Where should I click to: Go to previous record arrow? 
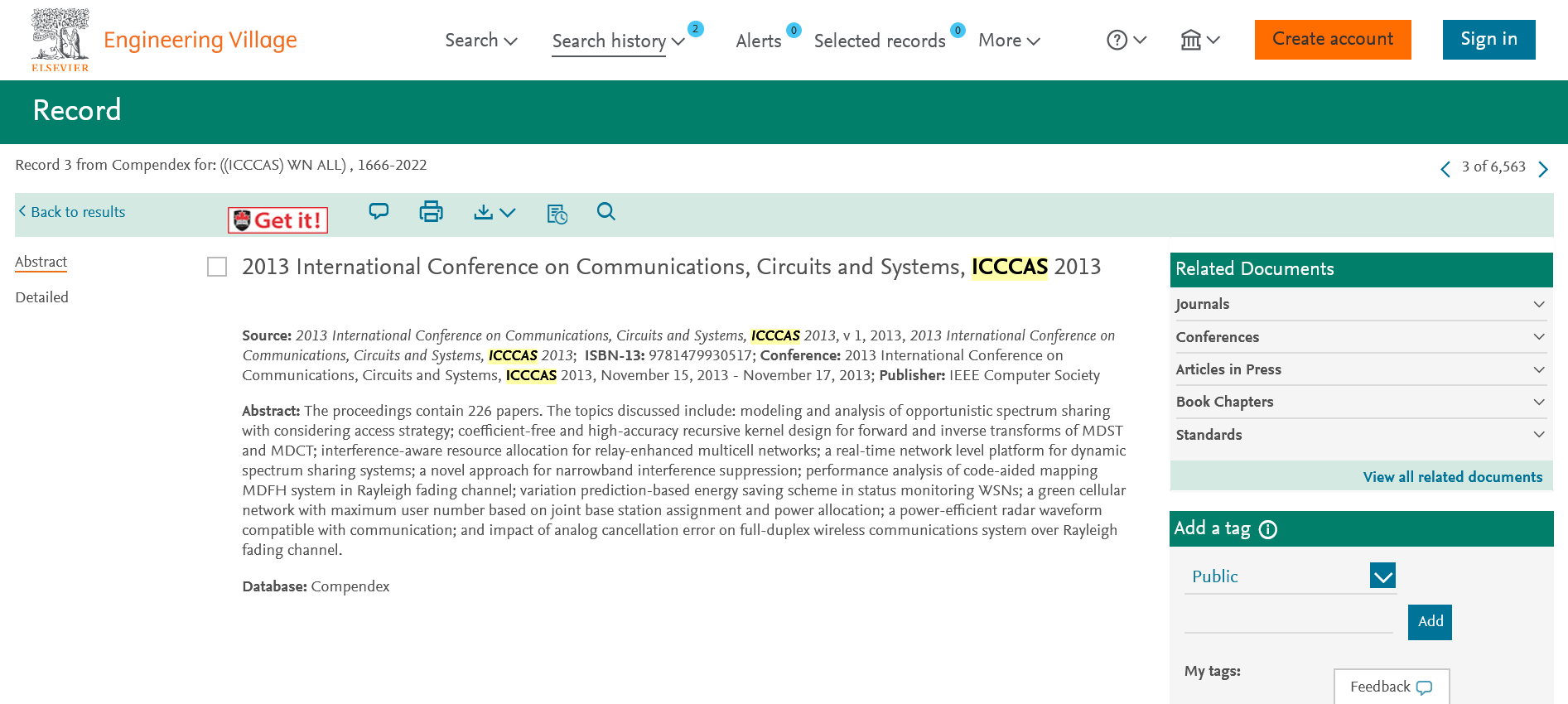[x=1445, y=169]
